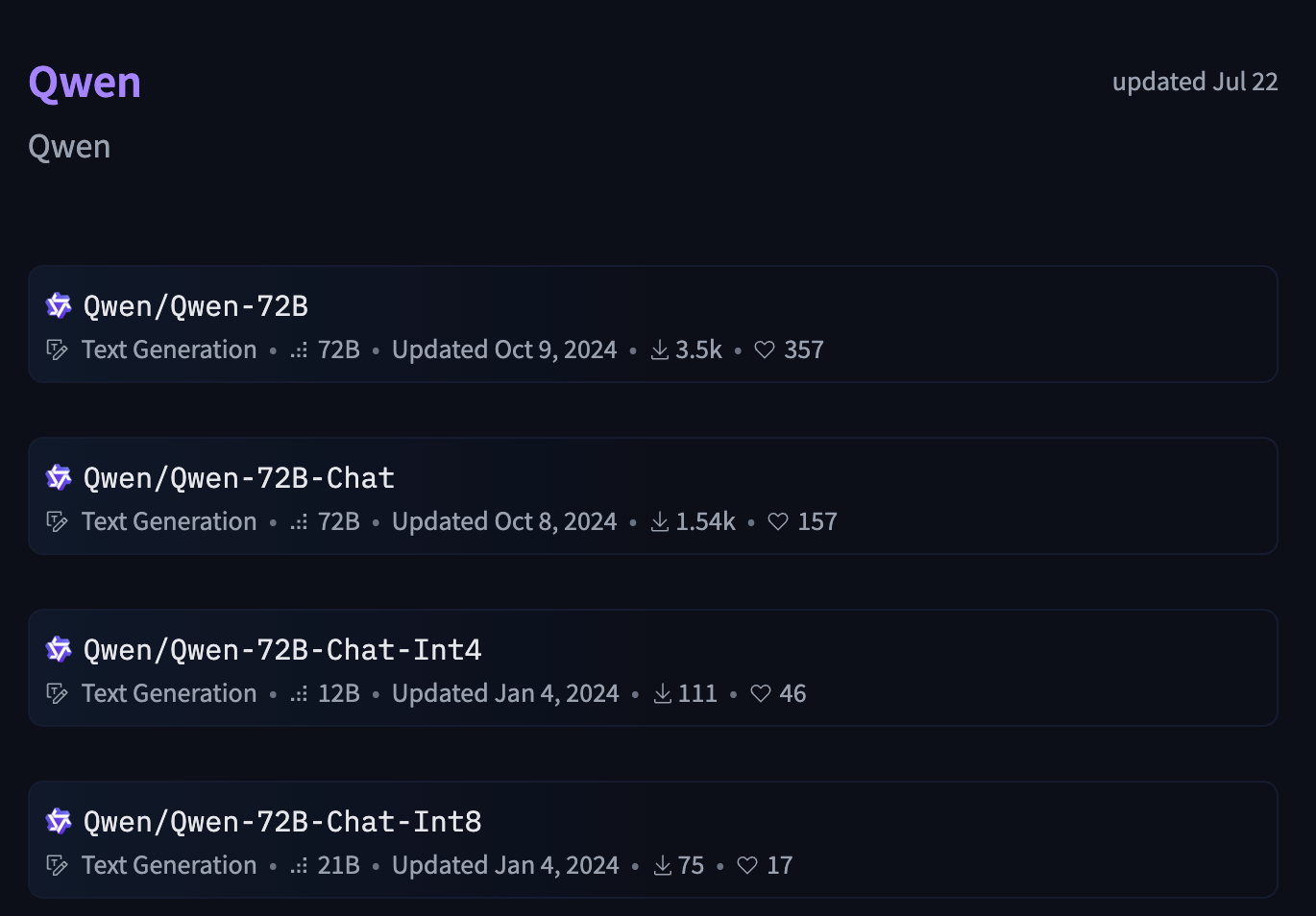Click the heart icon showing 17 likes
The image size is (1316, 916).
(x=747, y=866)
